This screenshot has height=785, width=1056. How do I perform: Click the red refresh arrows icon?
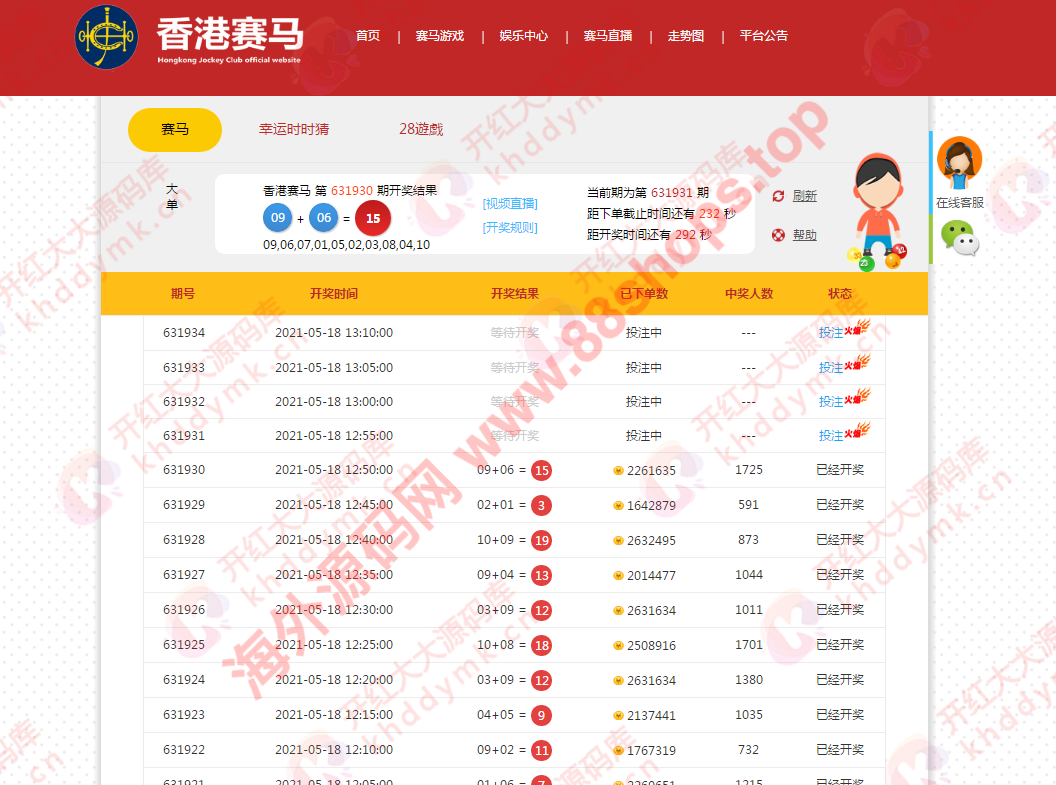(778, 196)
